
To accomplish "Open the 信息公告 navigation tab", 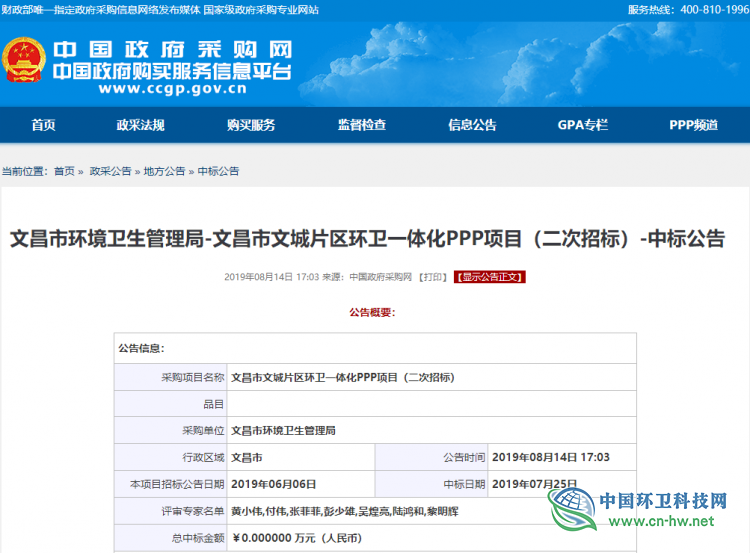I will [472, 125].
